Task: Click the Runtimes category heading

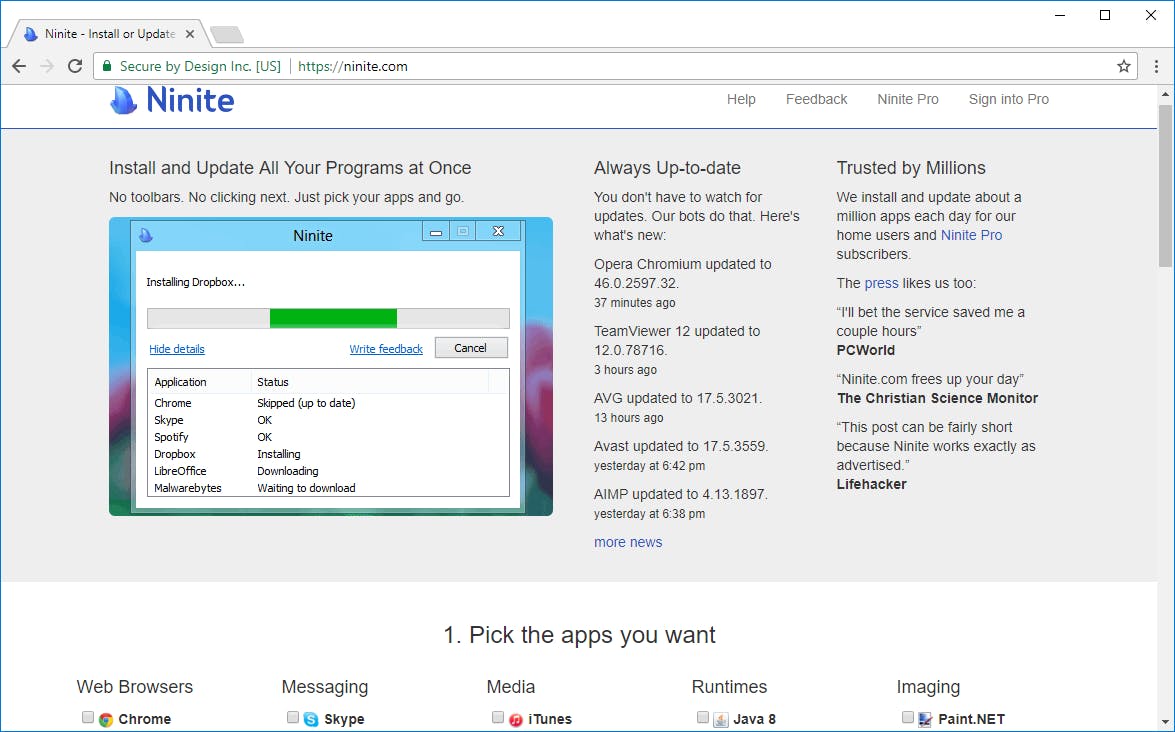Action: [x=729, y=686]
